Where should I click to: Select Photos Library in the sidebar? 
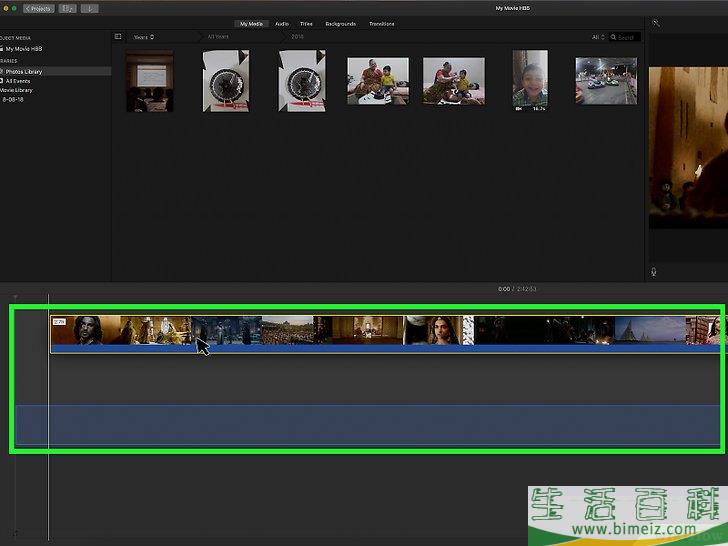coord(55,72)
